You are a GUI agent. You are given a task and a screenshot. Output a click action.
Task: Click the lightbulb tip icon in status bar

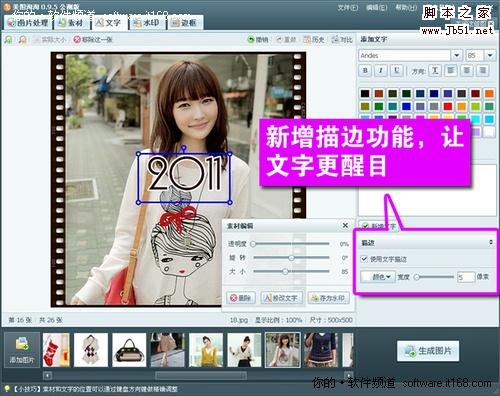6,389
